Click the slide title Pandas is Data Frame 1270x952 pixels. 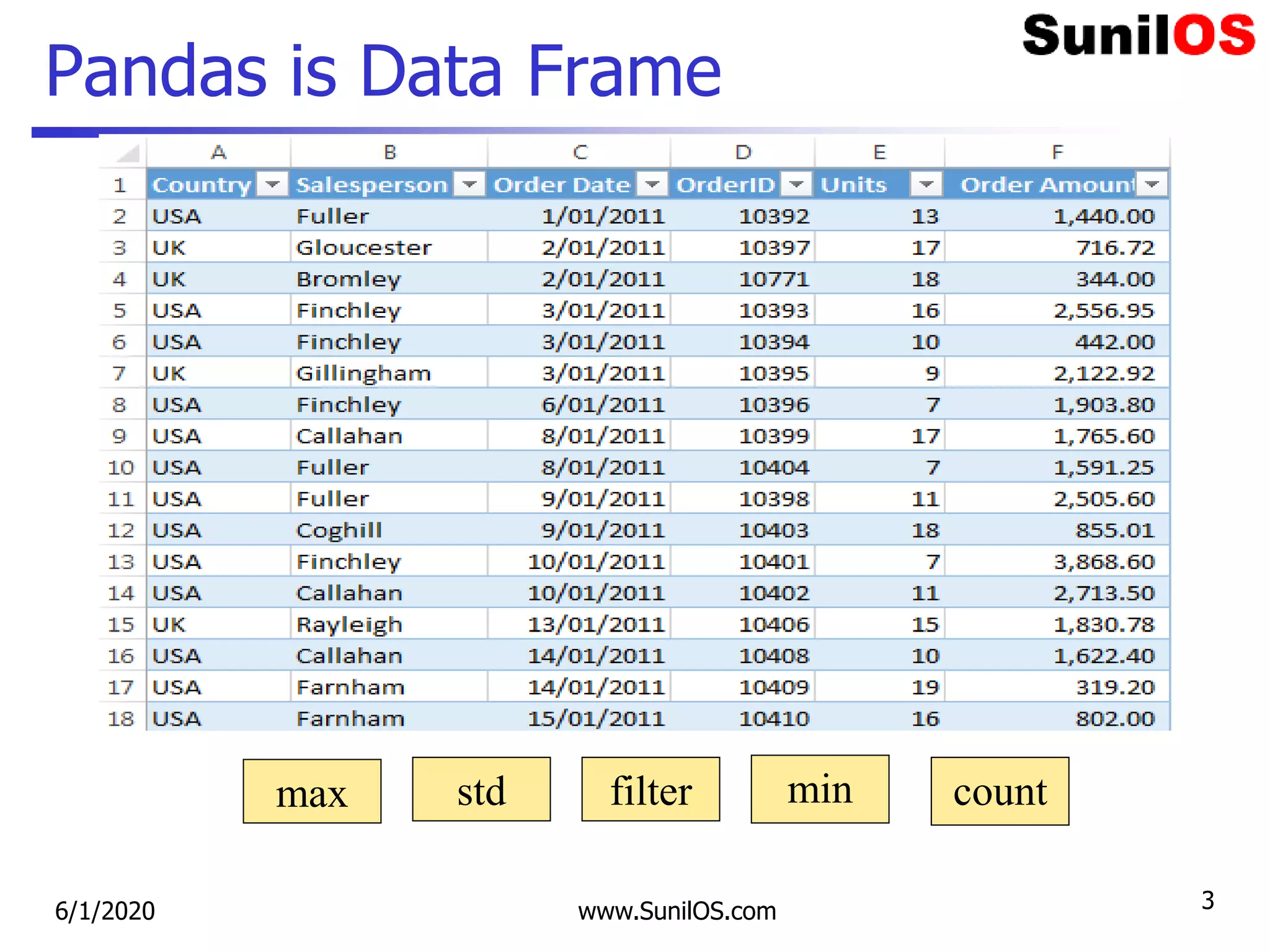coord(383,71)
